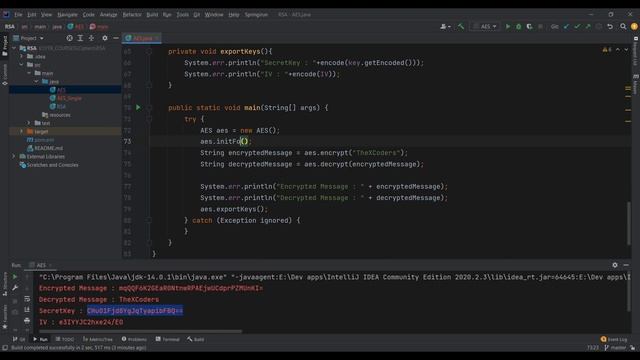Run with coverage from the main toolbar

coord(529,27)
